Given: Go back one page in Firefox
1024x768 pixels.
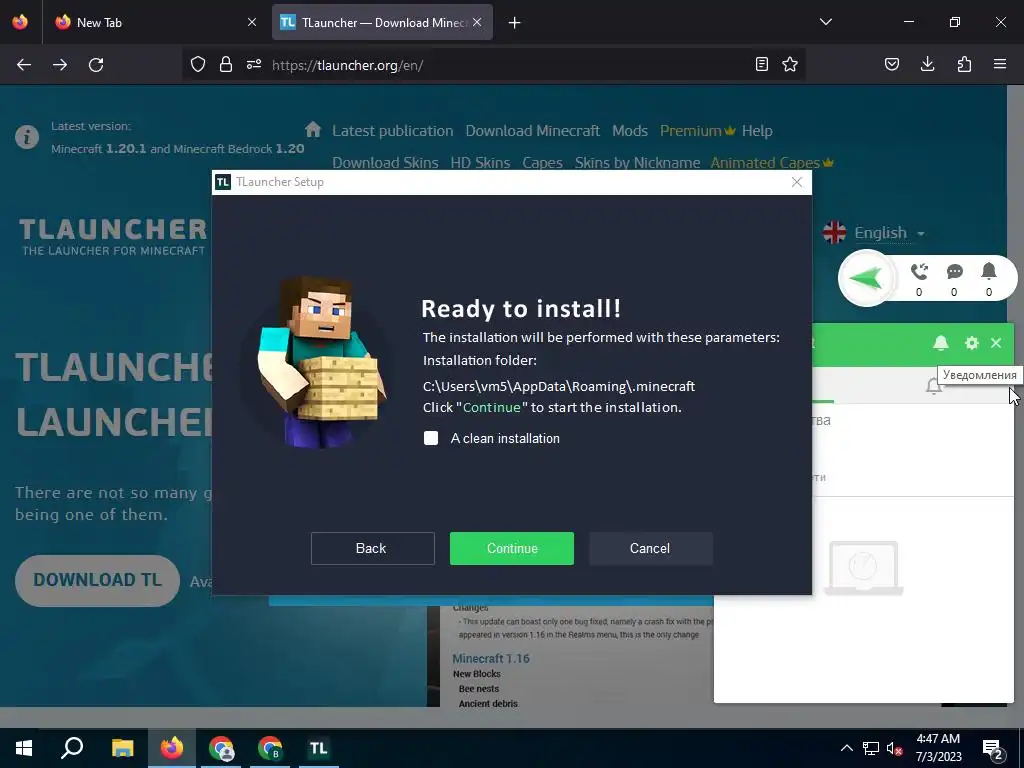Looking at the screenshot, I should [x=24, y=65].
